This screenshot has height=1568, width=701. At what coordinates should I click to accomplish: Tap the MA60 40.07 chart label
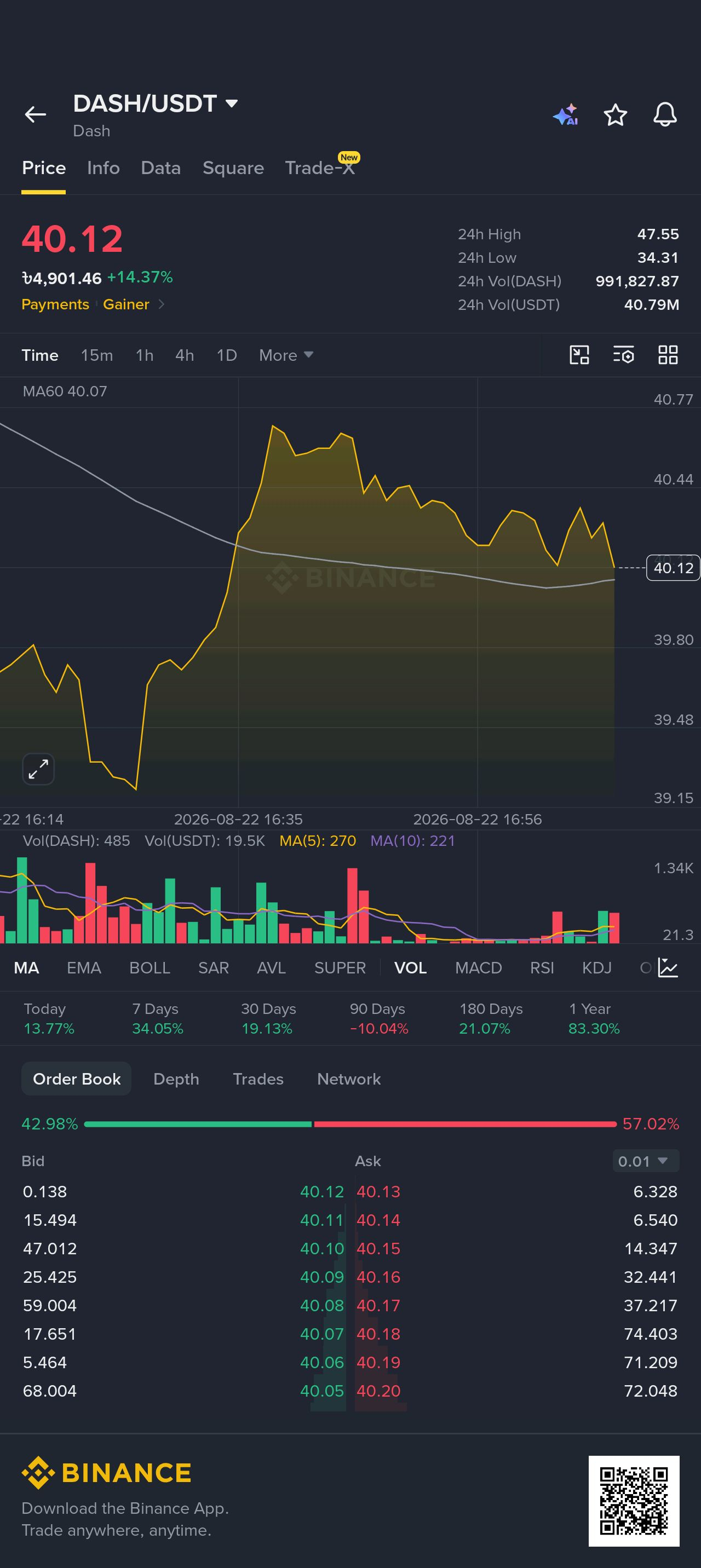coord(65,391)
